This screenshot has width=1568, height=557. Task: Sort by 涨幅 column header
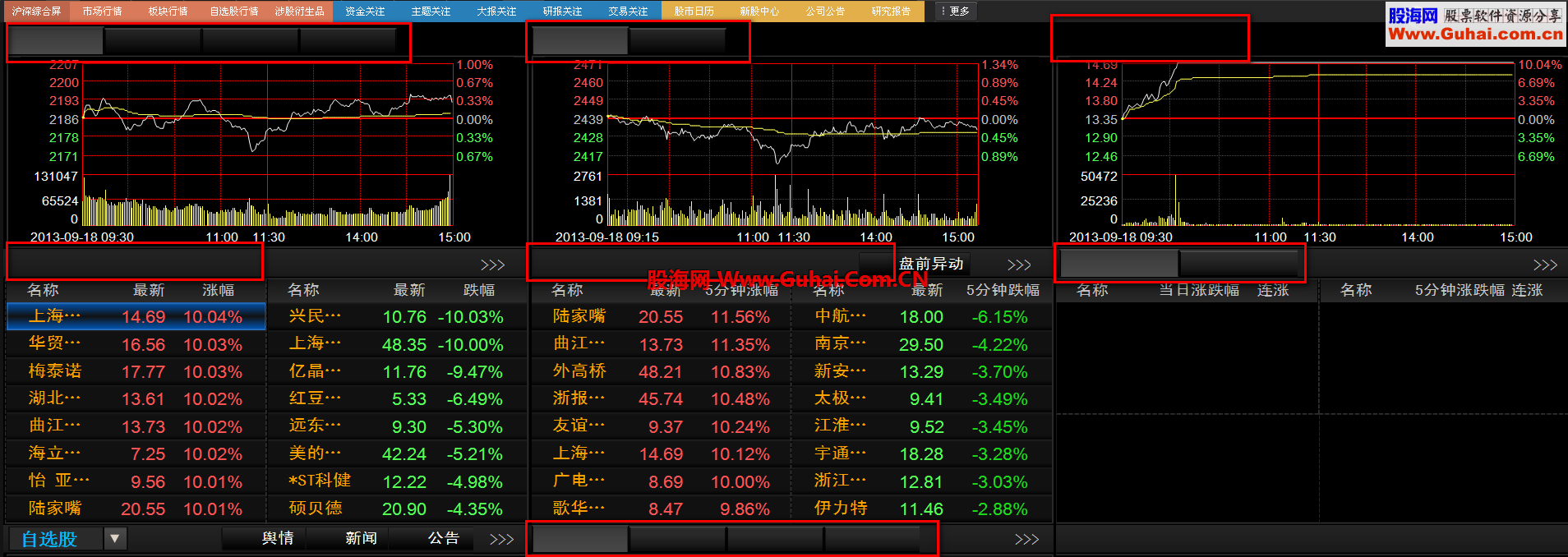218,290
